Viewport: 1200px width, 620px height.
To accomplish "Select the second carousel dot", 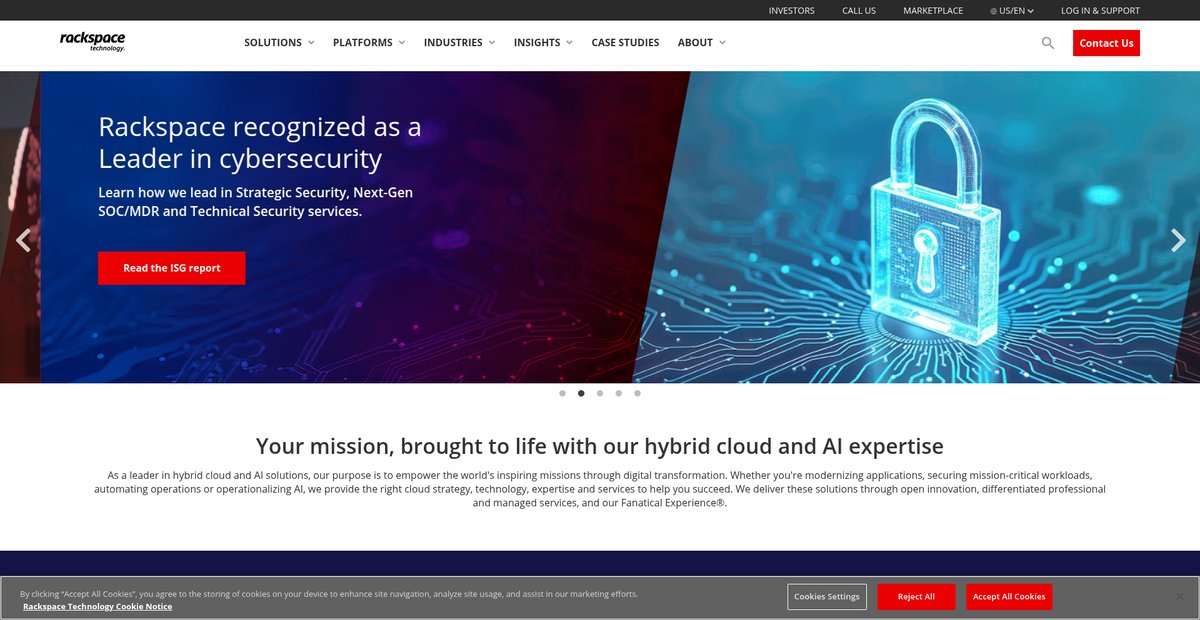I will click(581, 393).
